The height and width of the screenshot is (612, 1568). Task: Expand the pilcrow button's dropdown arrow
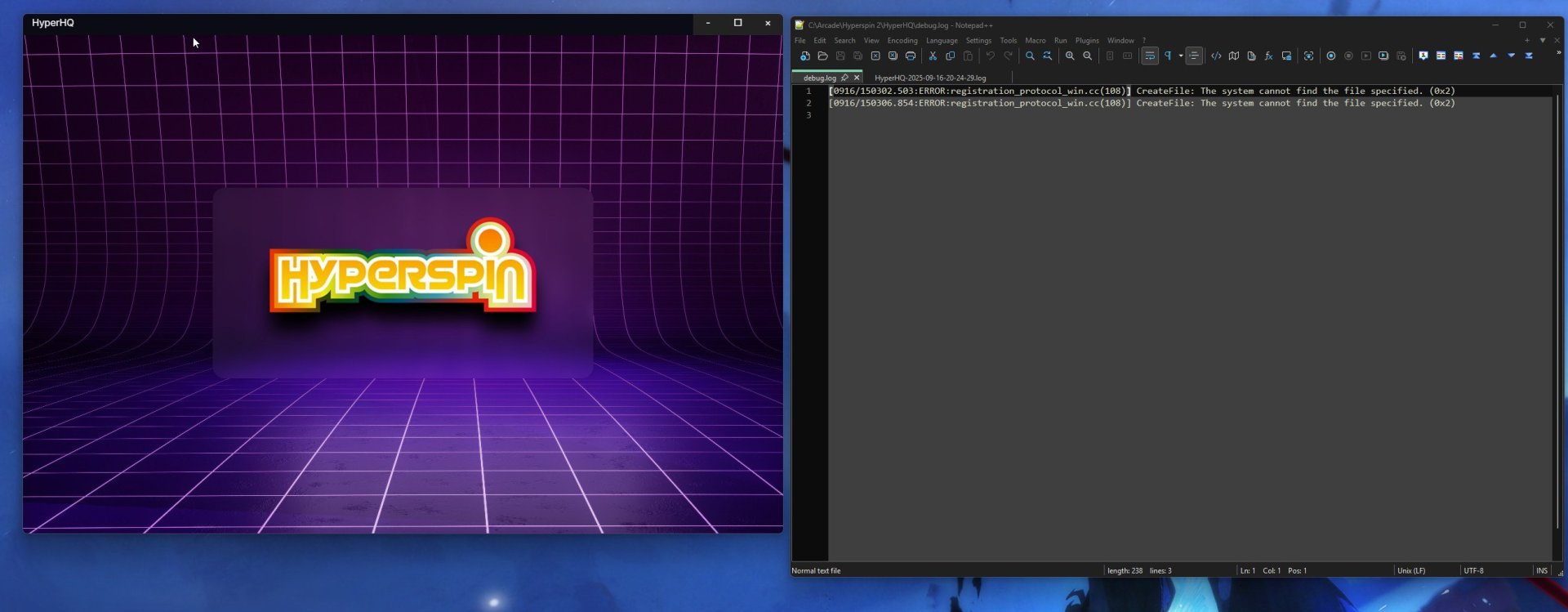(x=1181, y=56)
